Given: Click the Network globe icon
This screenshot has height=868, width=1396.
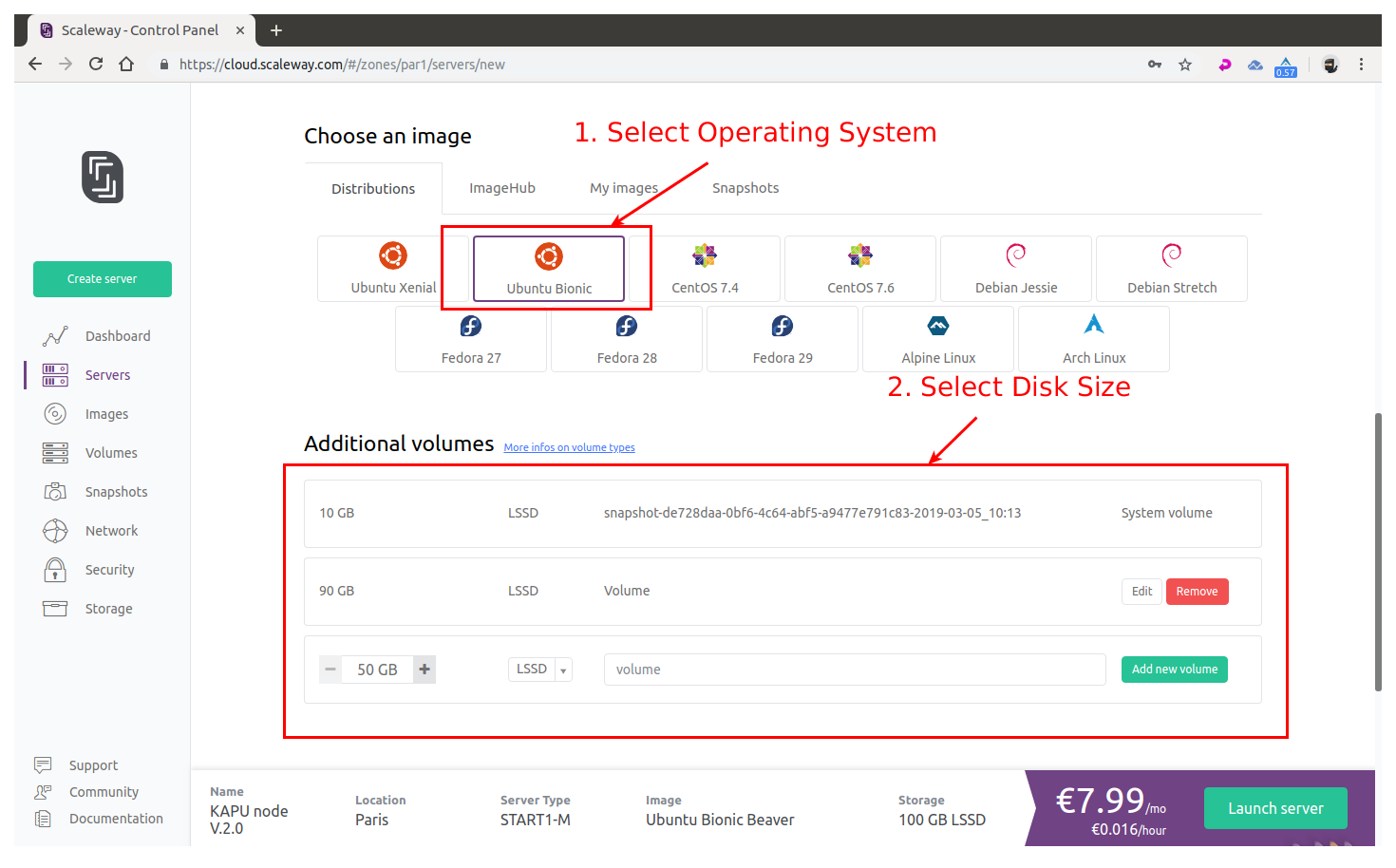Looking at the screenshot, I should tap(55, 531).
